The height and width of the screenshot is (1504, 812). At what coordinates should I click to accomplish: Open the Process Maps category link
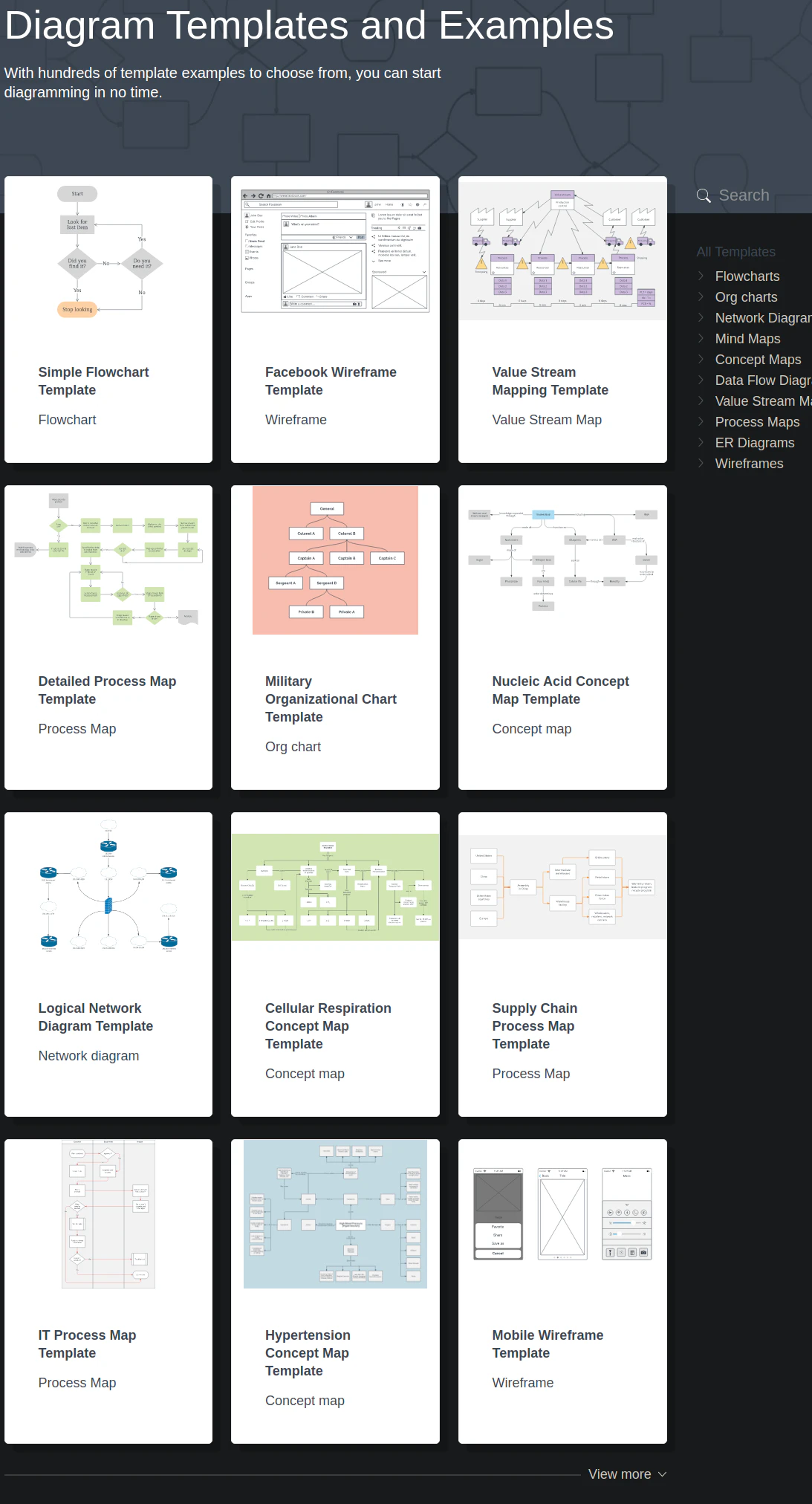coord(757,422)
